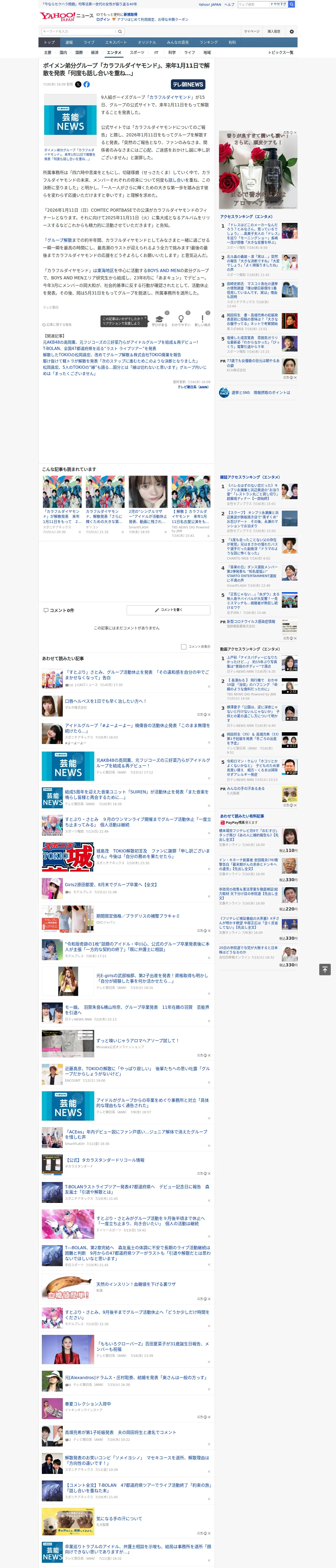336x1568 pixels.
Task: Click the 購入履歴 link
Action: click(274, 32)
